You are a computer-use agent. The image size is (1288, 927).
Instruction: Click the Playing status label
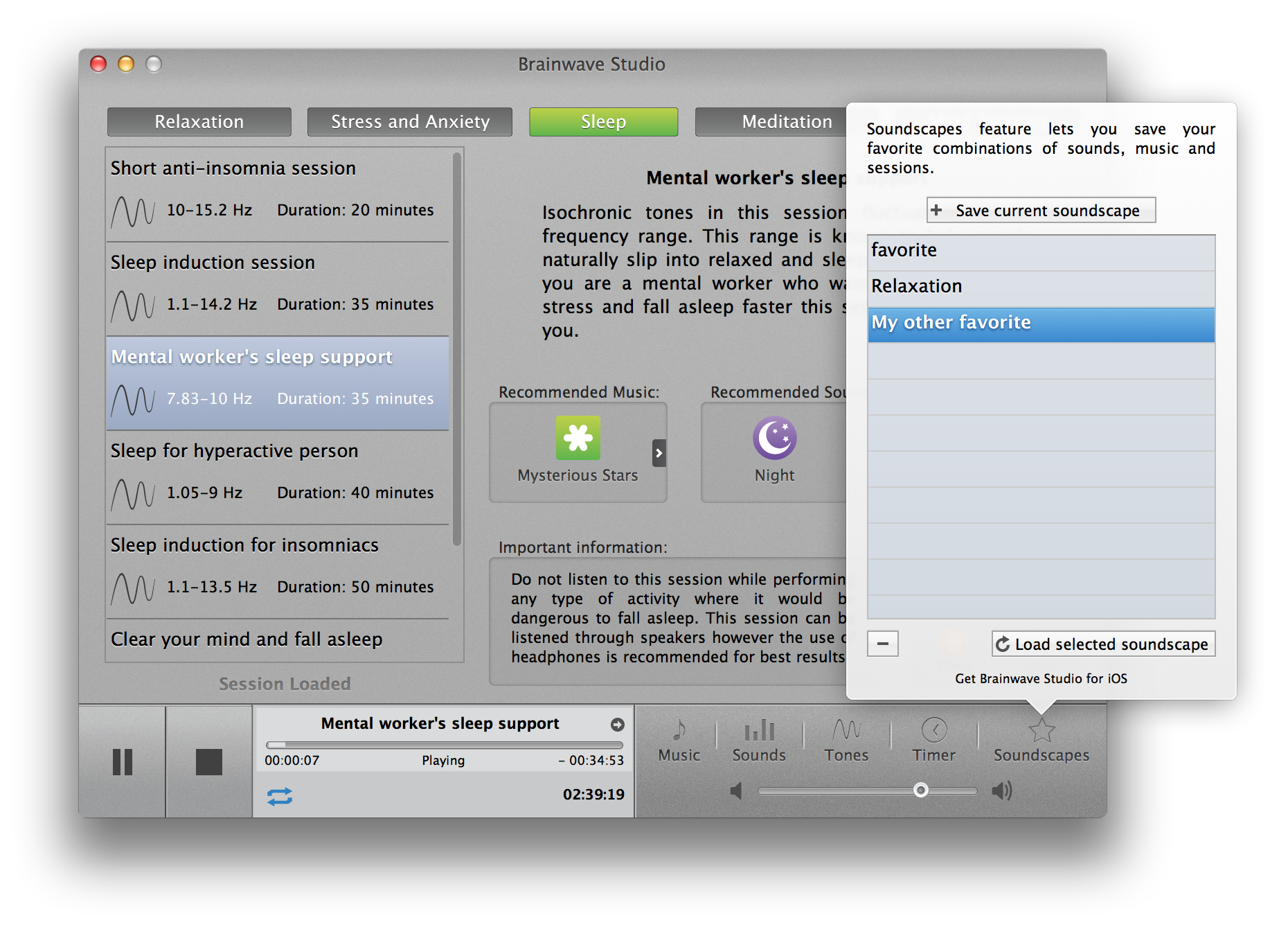click(443, 760)
